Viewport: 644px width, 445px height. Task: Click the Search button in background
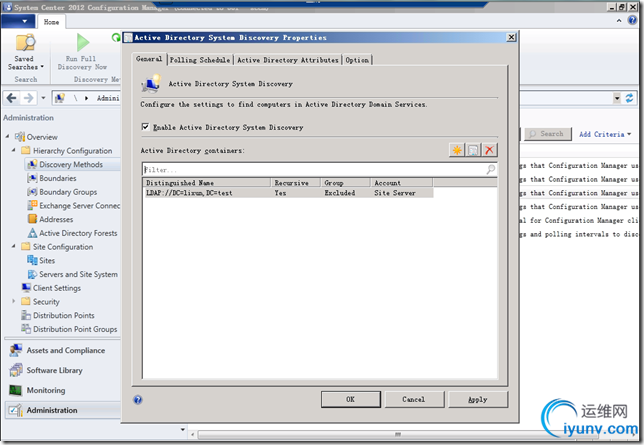(x=547, y=134)
